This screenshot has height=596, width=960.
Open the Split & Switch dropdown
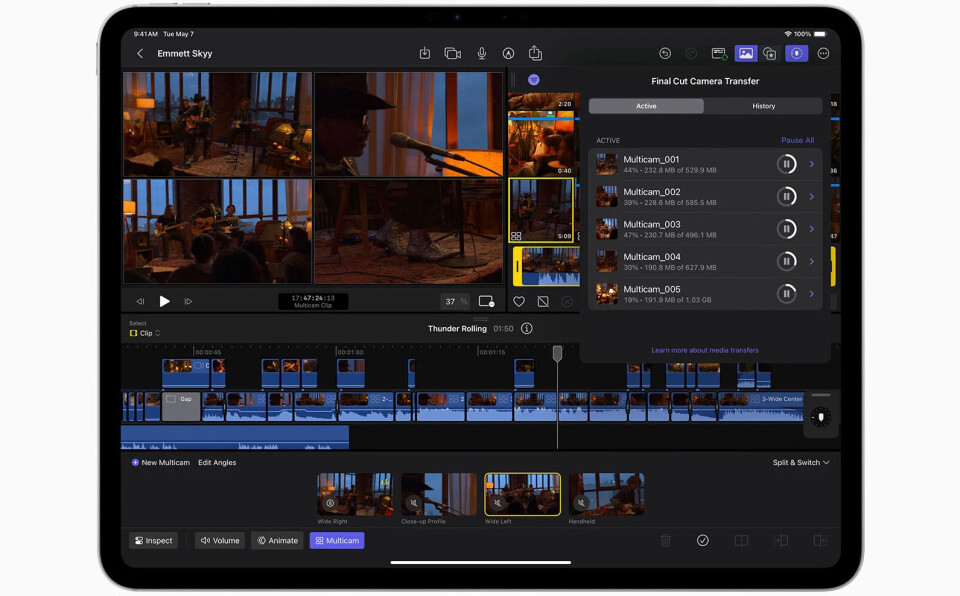coord(801,463)
